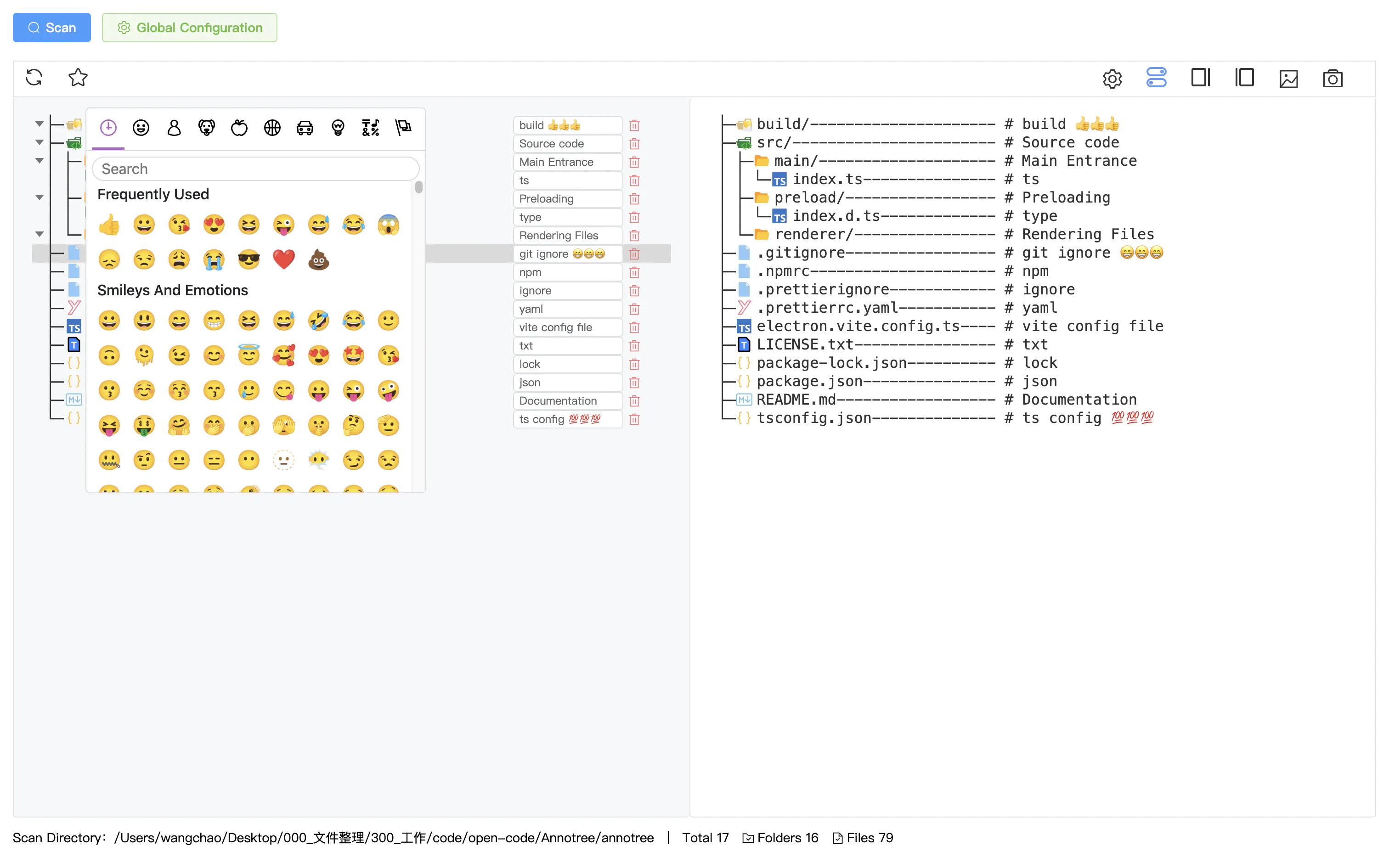Select the blue T text-file icon in left tree
The image size is (1389, 868).
pyautogui.click(x=74, y=344)
